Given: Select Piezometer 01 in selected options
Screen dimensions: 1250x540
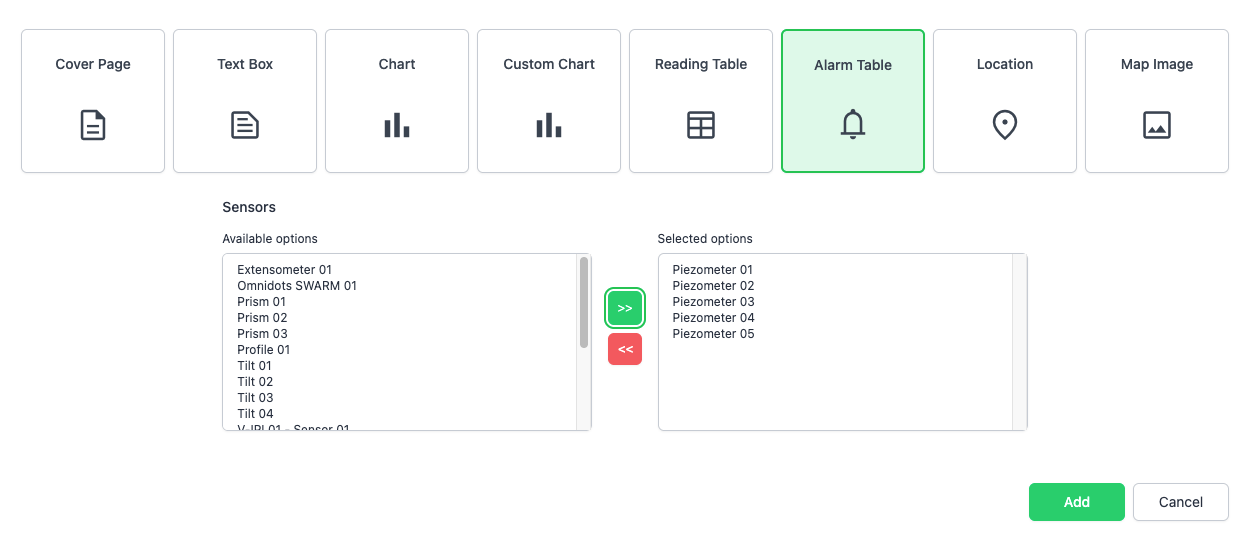Looking at the screenshot, I should [713, 270].
